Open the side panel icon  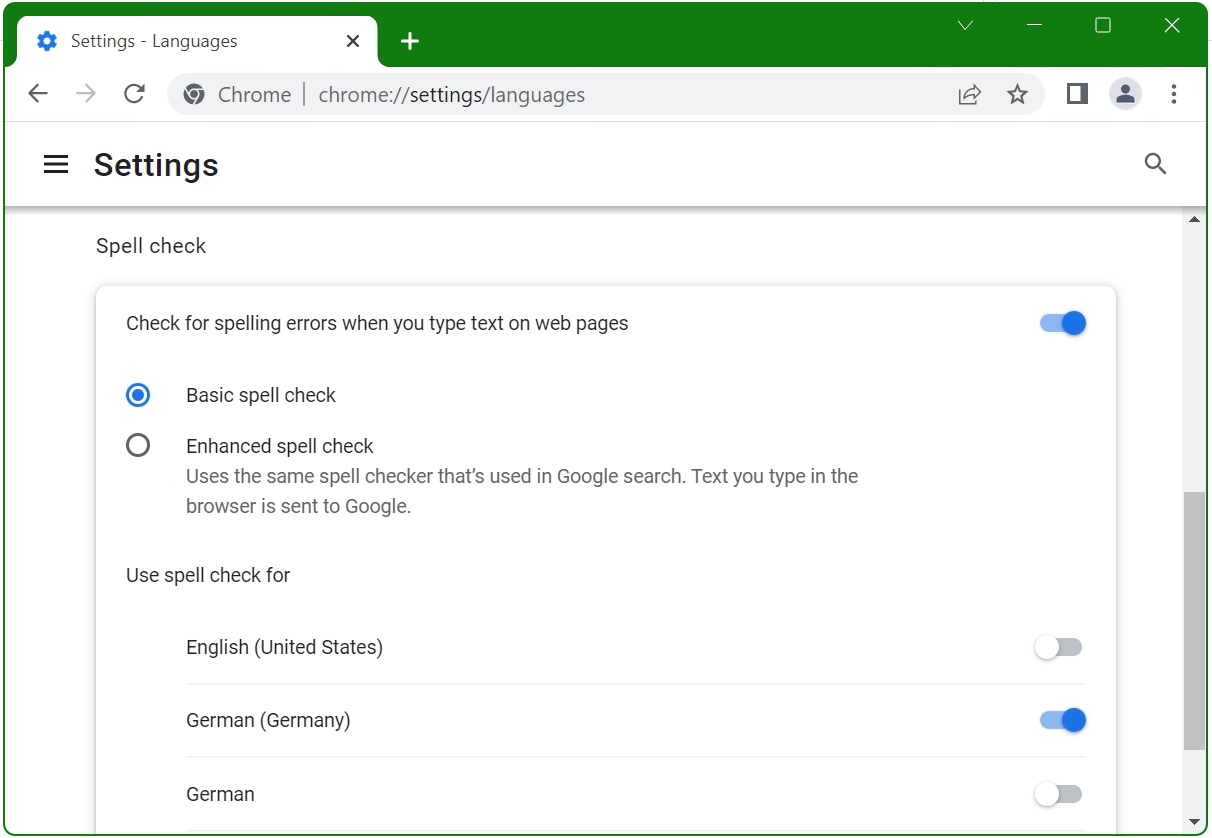click(x=1076, y=94)
